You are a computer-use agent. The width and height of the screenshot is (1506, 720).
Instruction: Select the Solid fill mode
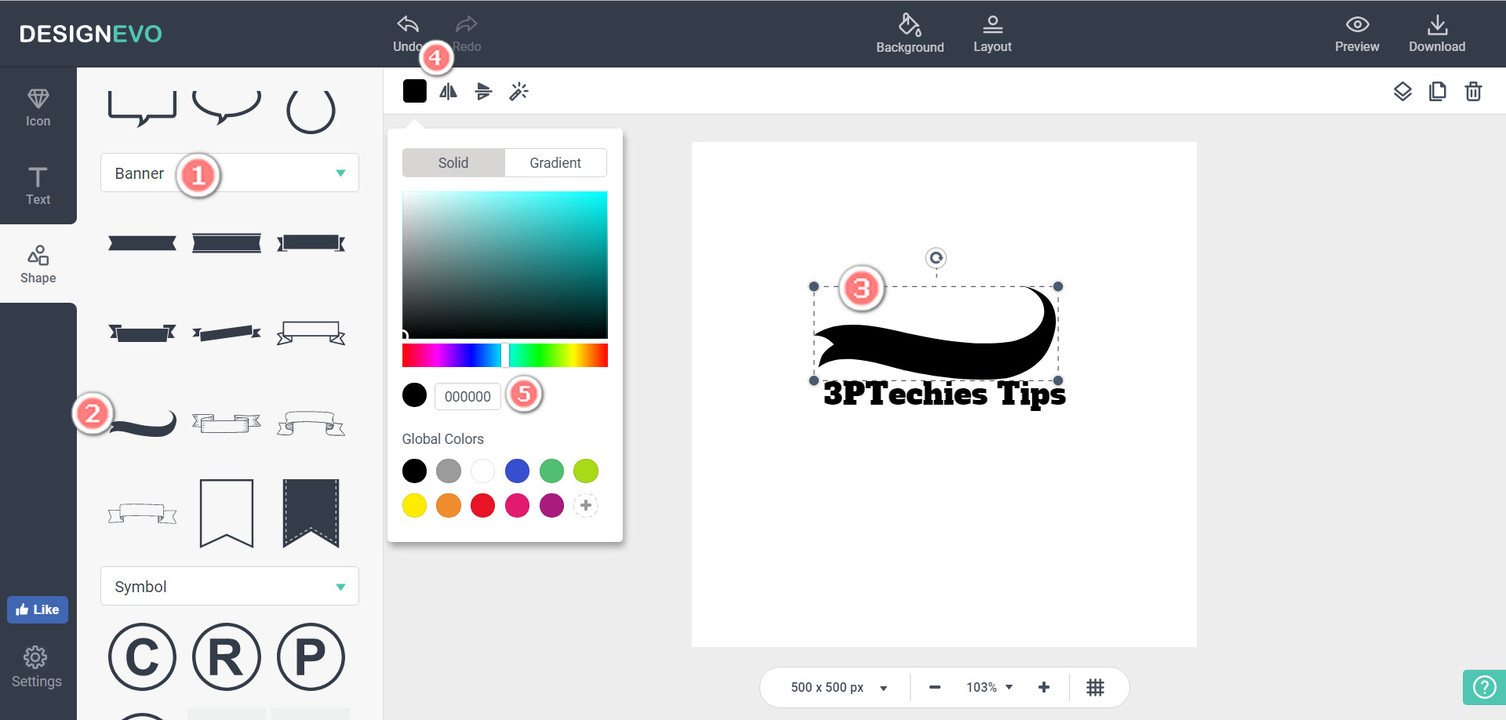[453, 163]
